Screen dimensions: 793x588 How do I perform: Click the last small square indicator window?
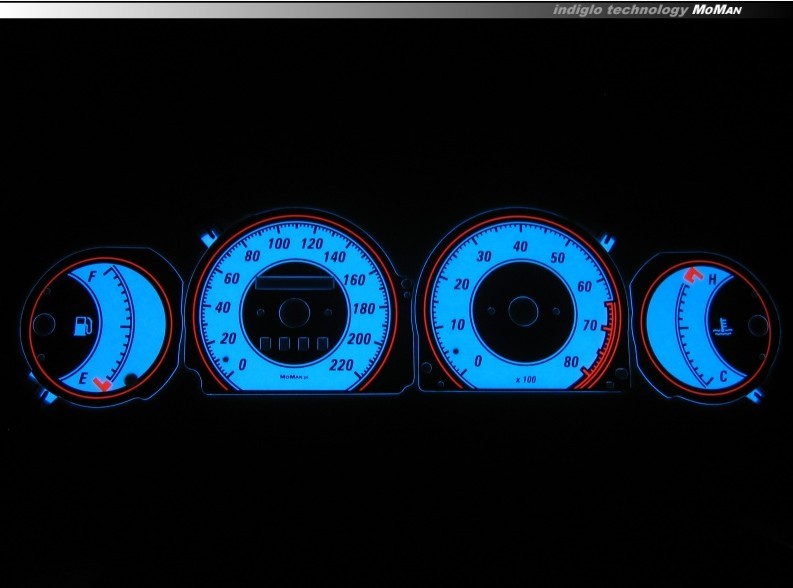(x=323, y=345)
